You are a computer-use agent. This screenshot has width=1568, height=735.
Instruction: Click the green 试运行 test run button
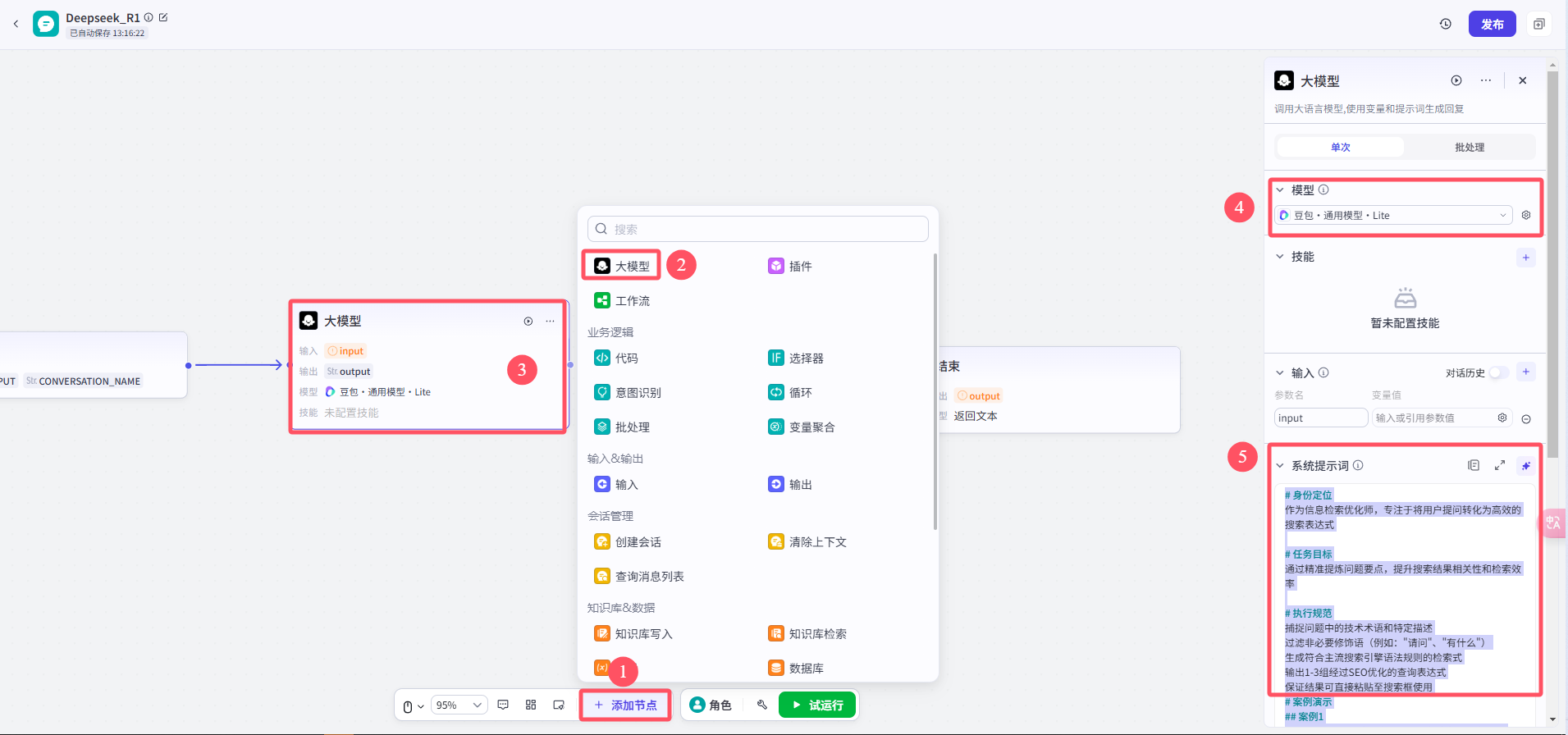[x=817, y=705]
